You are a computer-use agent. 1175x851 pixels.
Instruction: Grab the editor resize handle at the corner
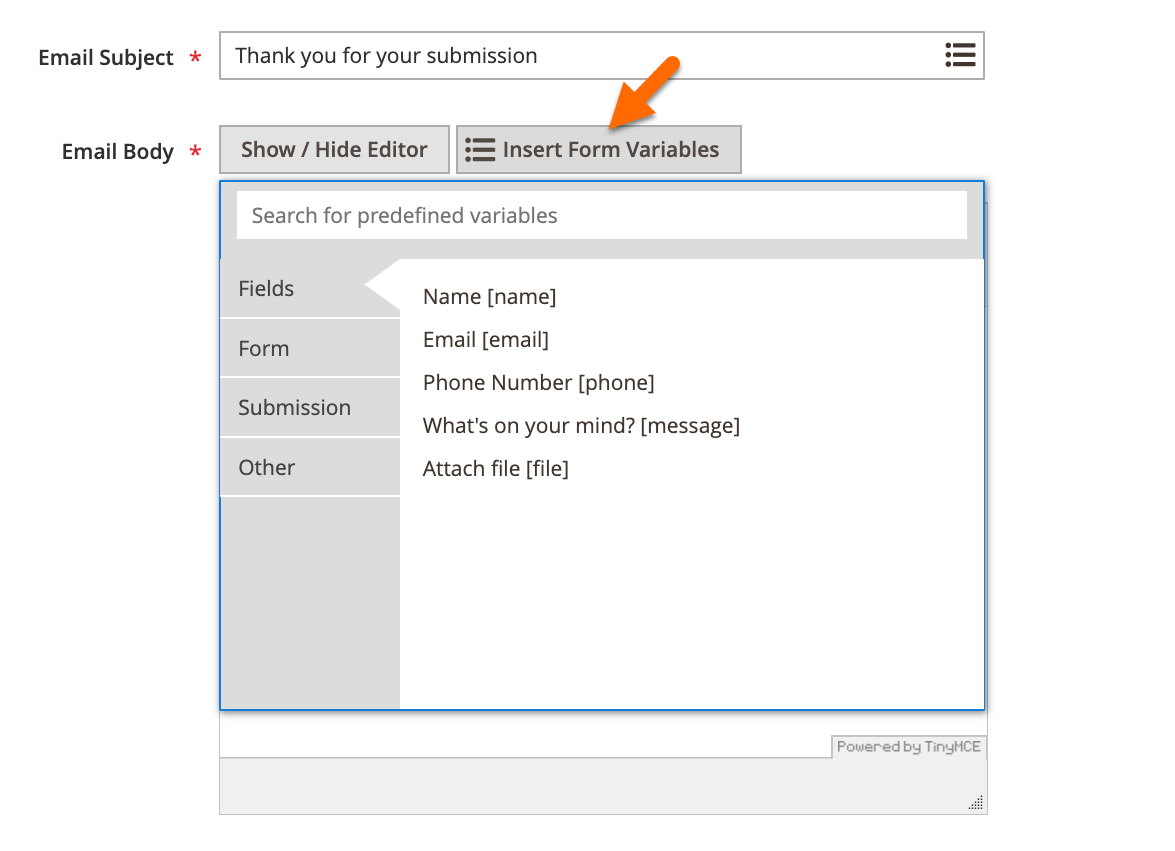(976, 802)
